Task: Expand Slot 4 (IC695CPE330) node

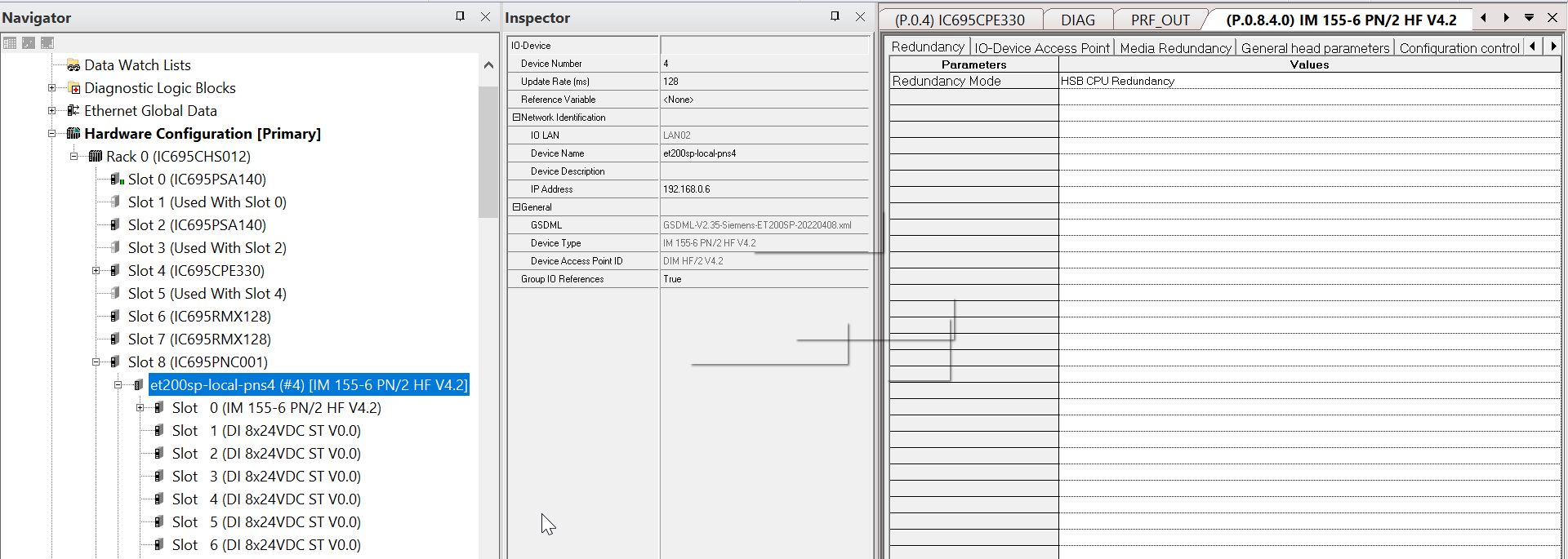Action: [x=96, y=271]
